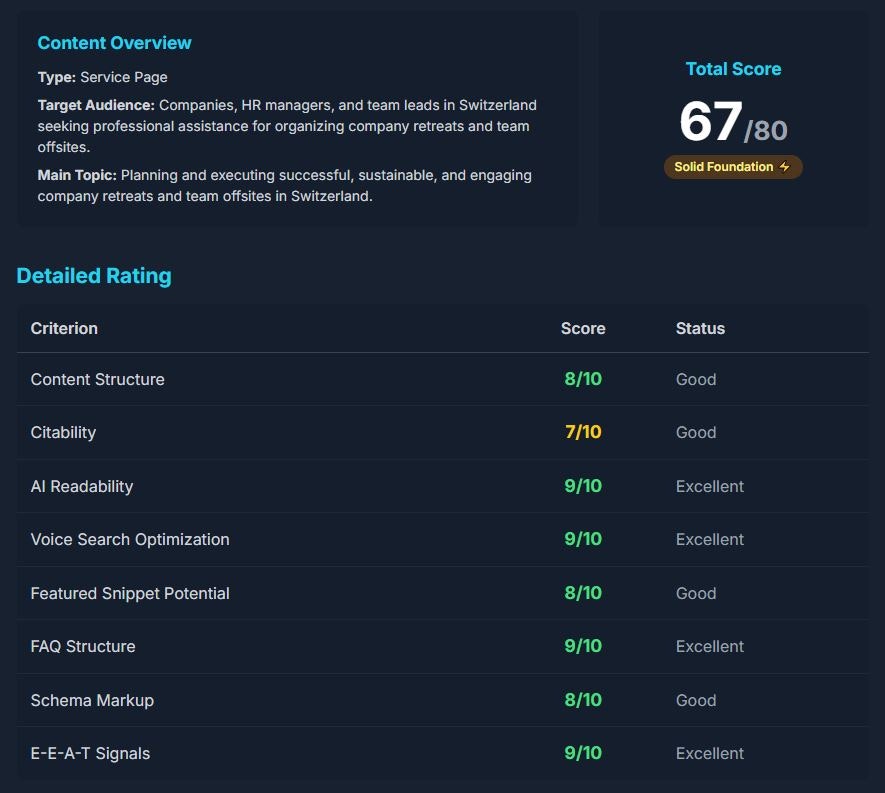Click the E-E-A-T Signals criterion
Image resolution: width=885 pixels, height=793 pixels.
[x=90, y=753]
